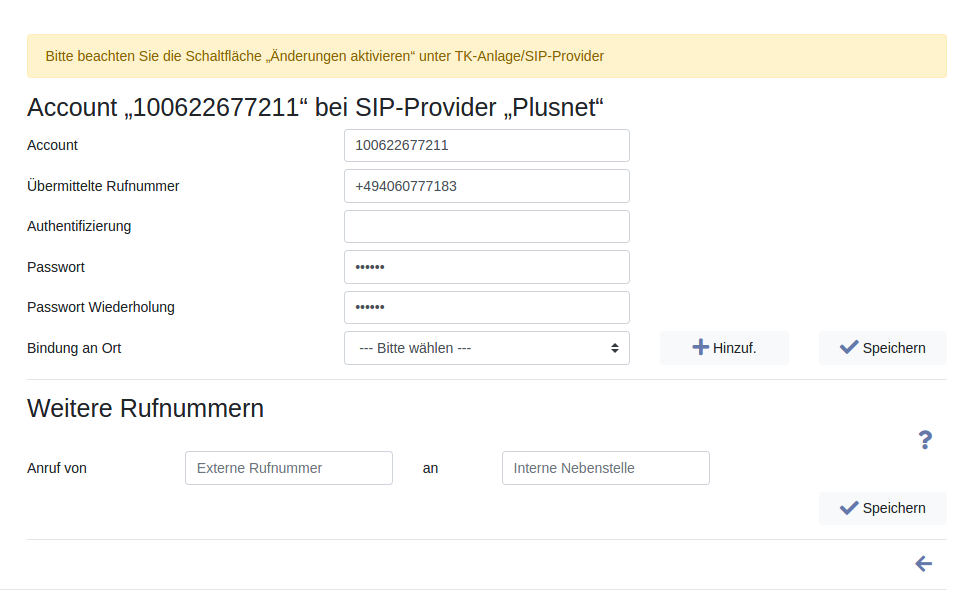Save Weitere Rufnummern with Speichern label
Image resolution: width=966 pixels, height=597 pixels.
coord(894,508)
